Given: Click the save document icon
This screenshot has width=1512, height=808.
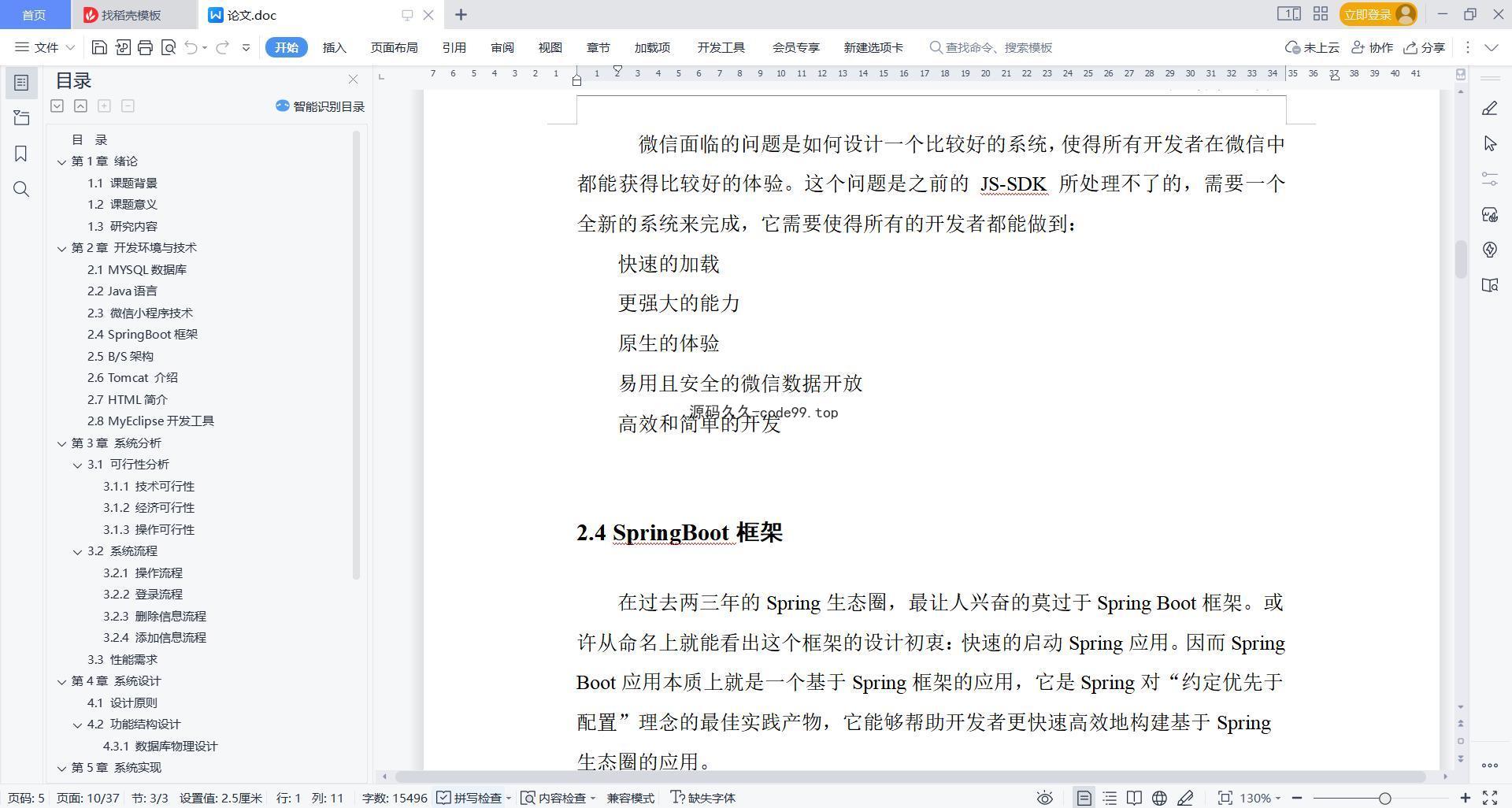Looking at the screenshot, I should [99, 47].
